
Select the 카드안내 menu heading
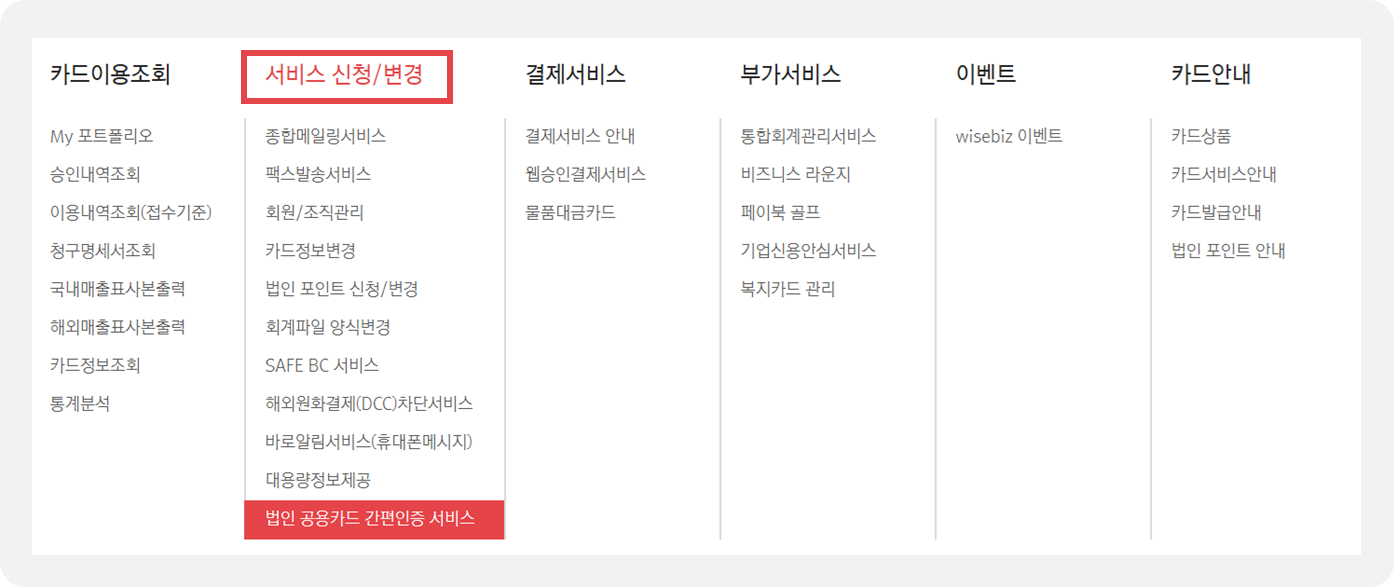(x=1211, y=74)
